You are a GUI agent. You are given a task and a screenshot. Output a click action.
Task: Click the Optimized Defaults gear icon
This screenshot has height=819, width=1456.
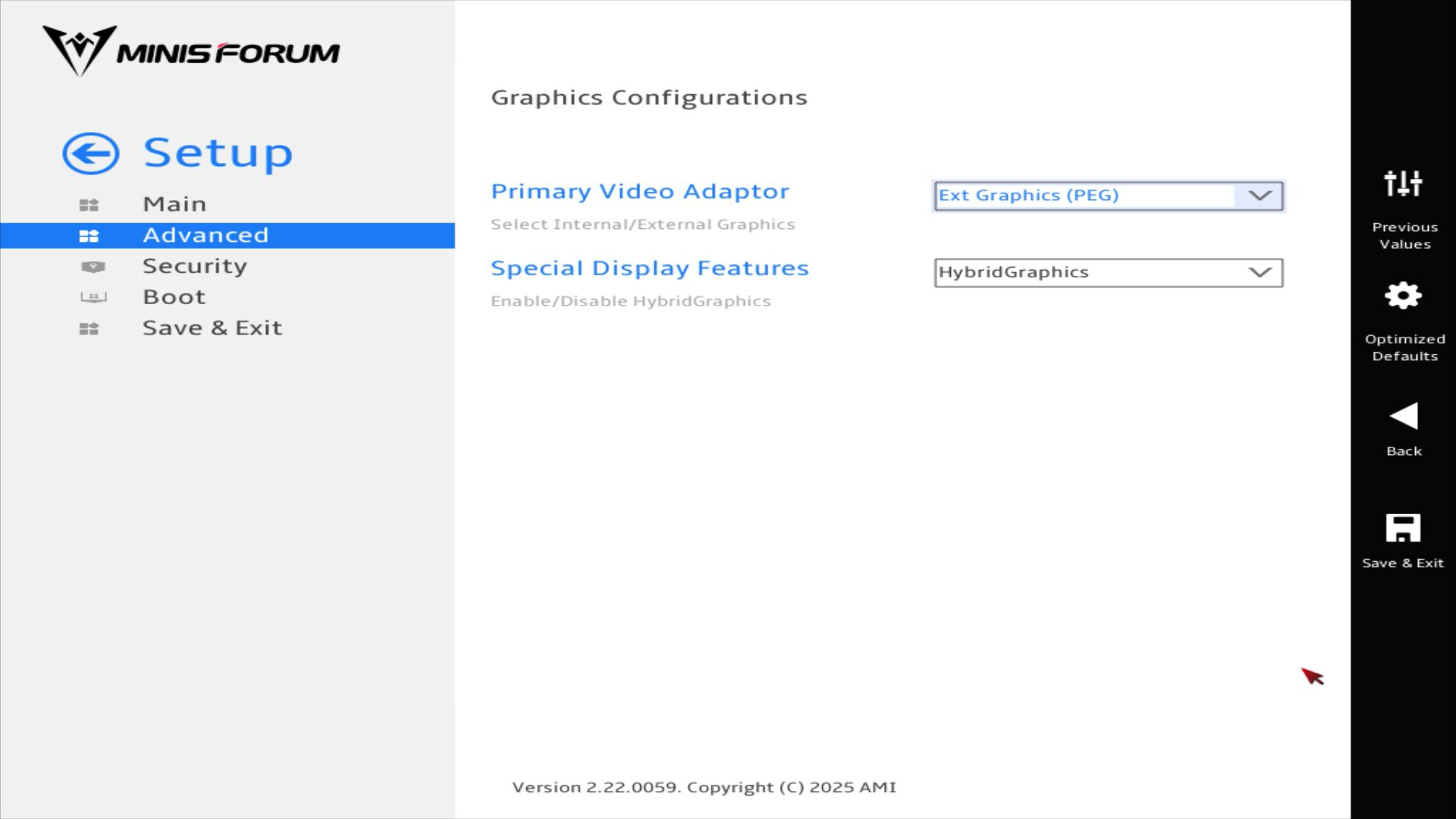[1403, 296]
